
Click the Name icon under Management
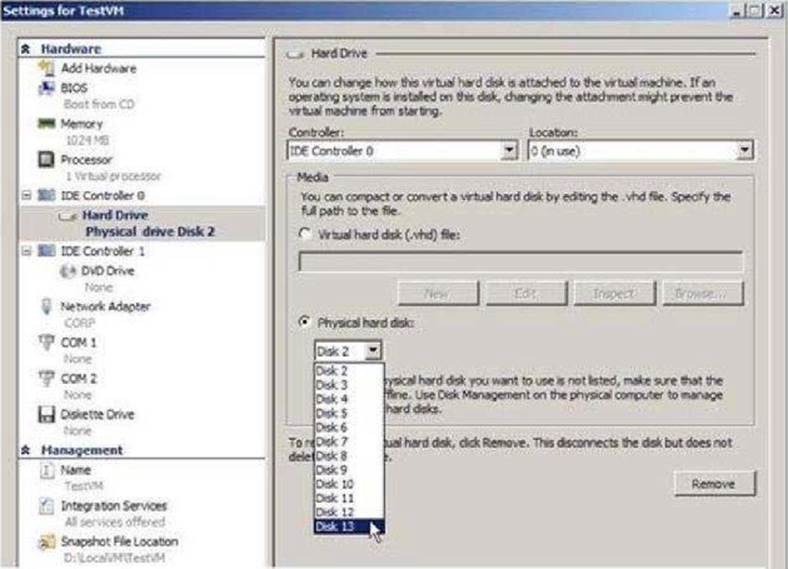(47, 470)
